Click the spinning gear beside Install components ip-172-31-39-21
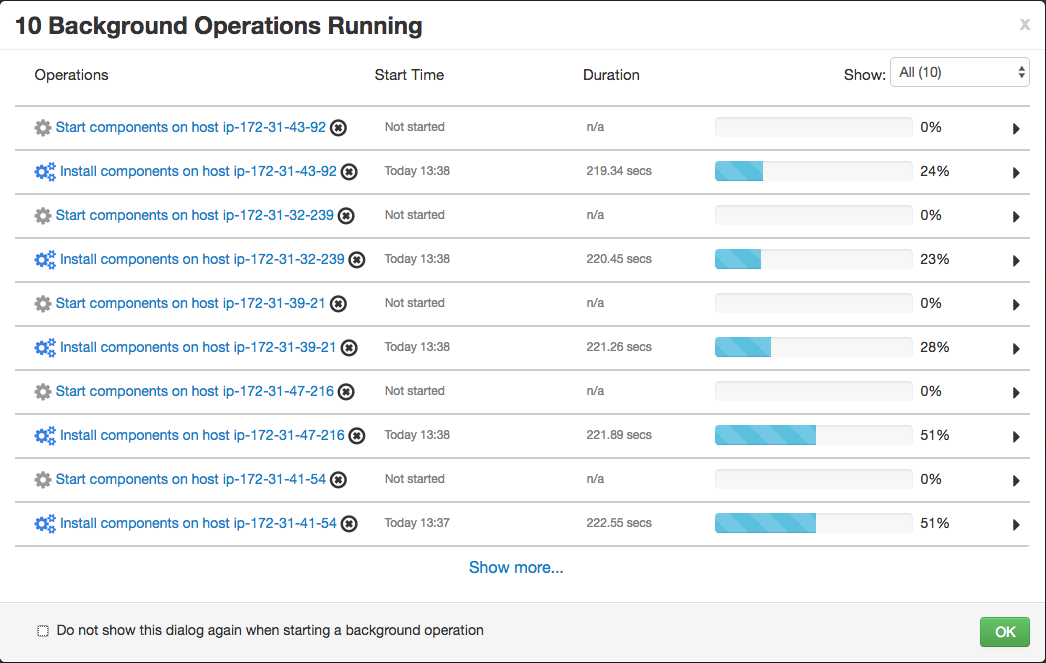 tap(44, 347)
